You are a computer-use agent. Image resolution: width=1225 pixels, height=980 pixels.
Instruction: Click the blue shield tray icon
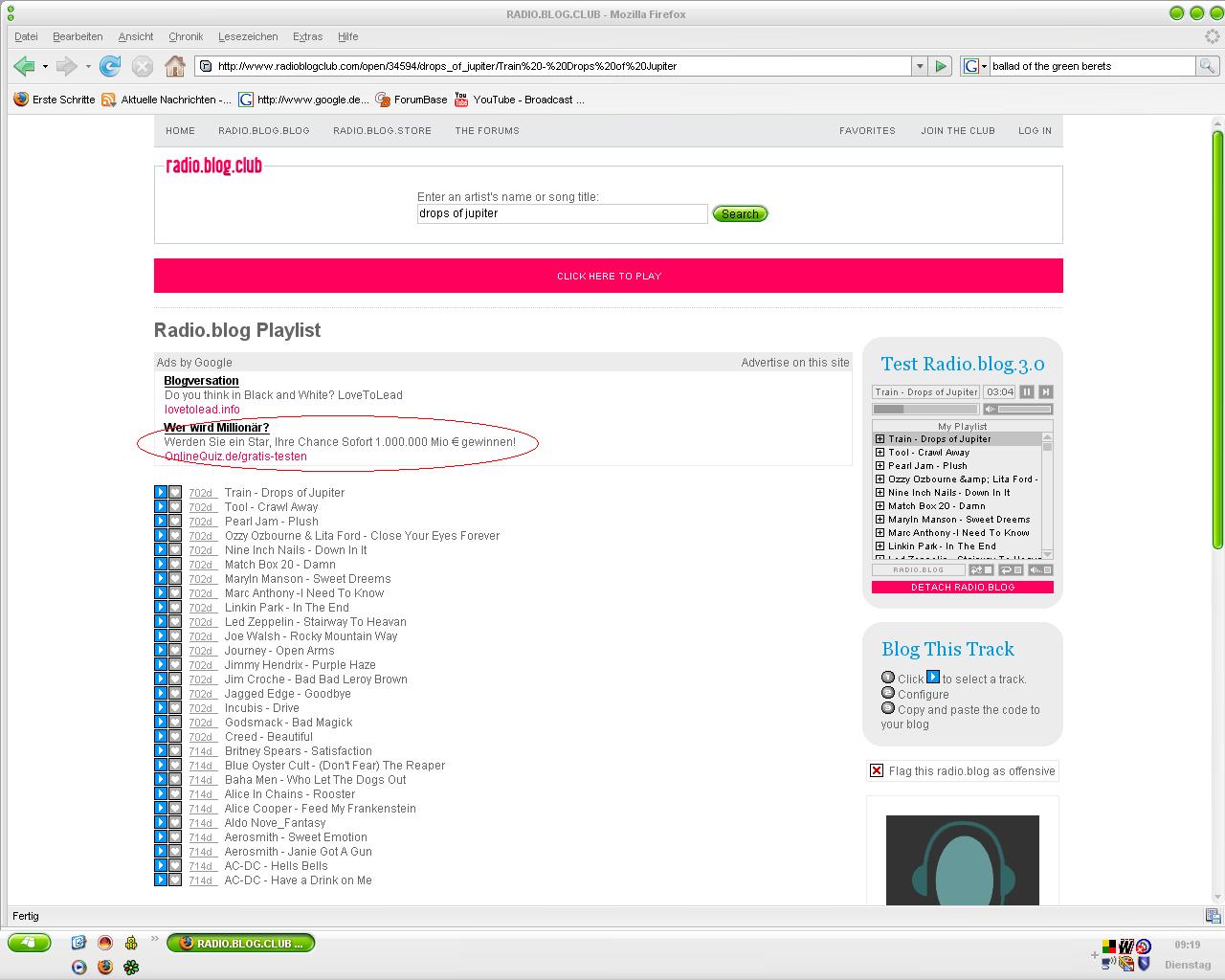[1144, 964]
